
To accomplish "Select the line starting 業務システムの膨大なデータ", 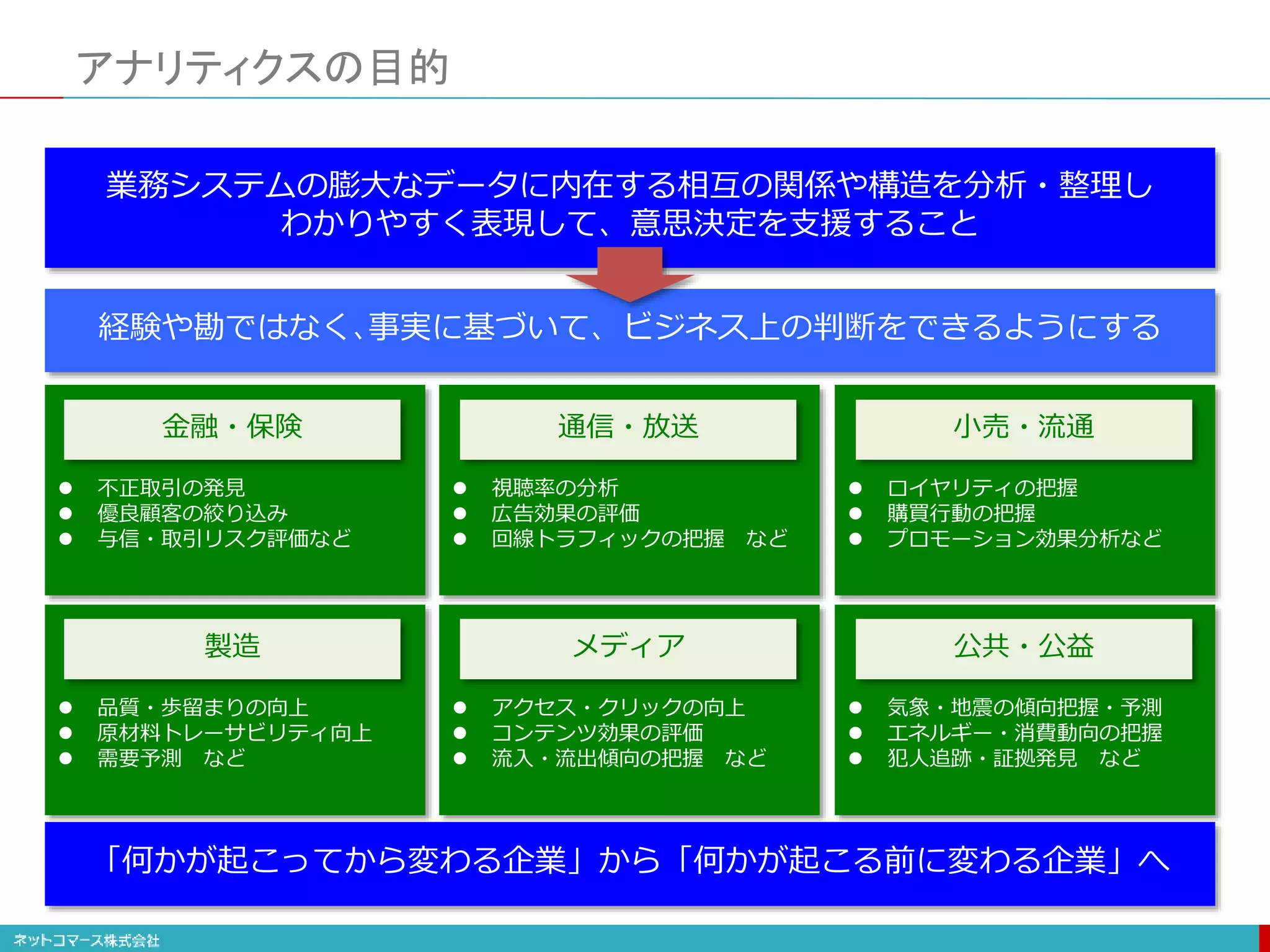I will (x=629, y=185).
